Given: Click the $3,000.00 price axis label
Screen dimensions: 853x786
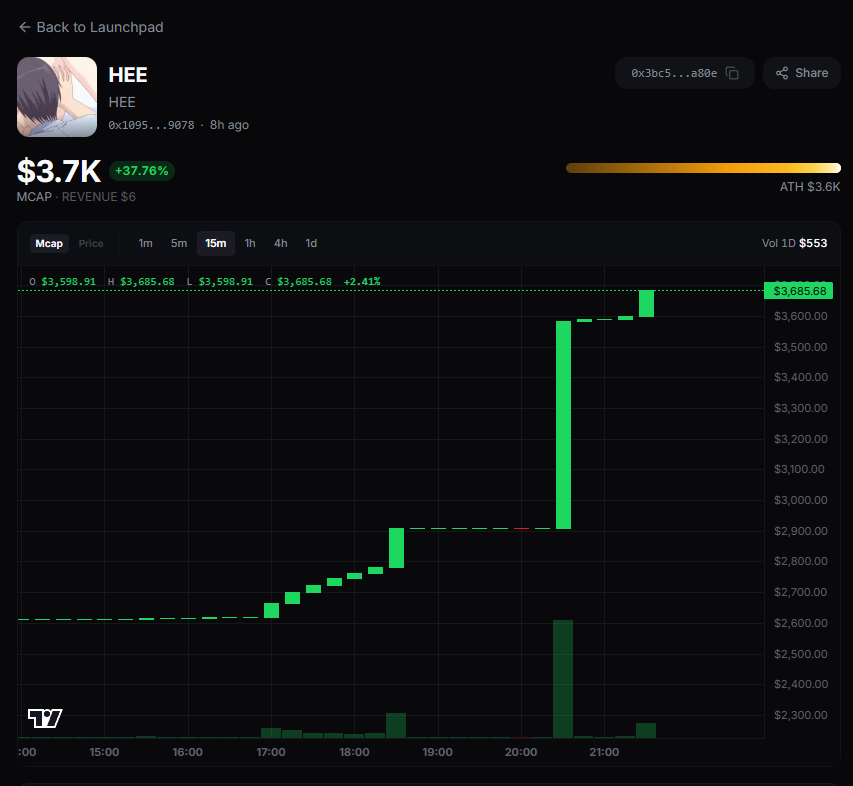Looking at the screenshot, I should [800, 500].
